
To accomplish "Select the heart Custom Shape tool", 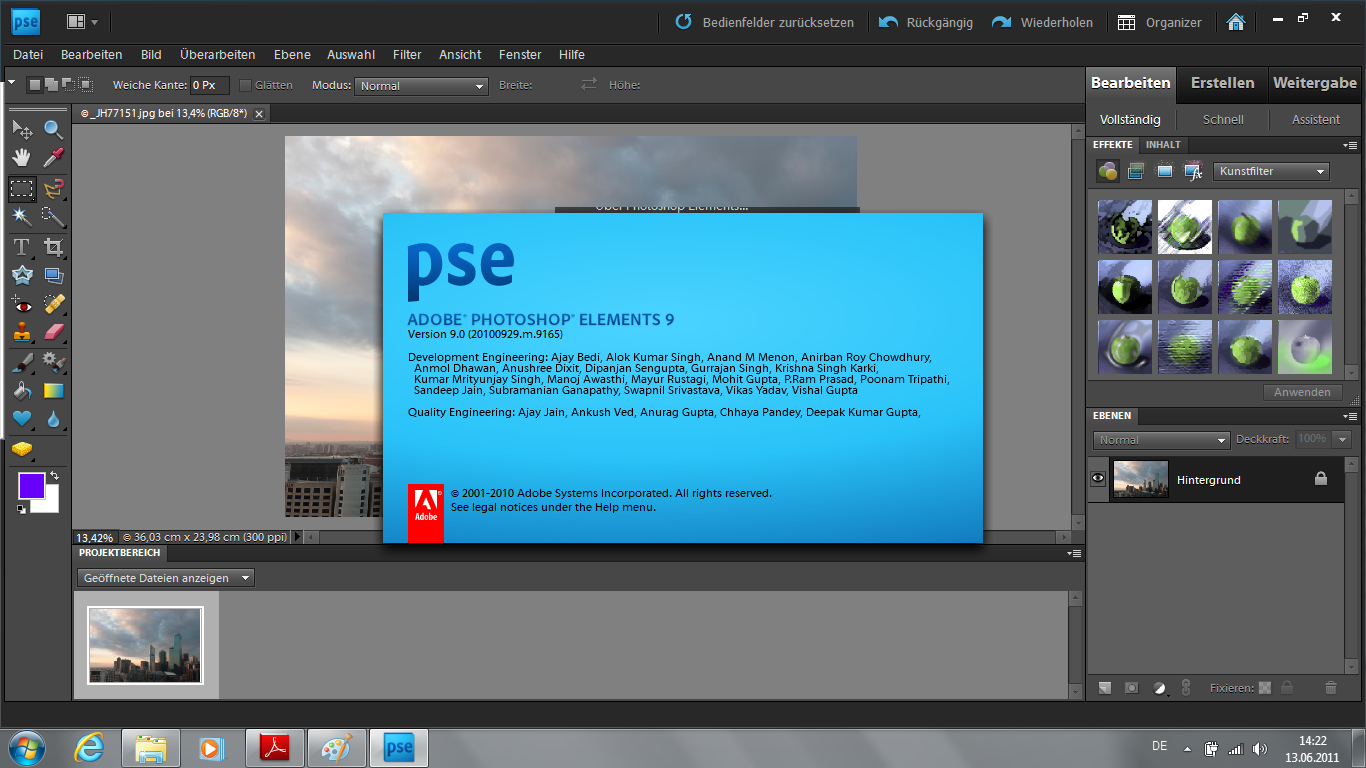I will coord(22,419).
